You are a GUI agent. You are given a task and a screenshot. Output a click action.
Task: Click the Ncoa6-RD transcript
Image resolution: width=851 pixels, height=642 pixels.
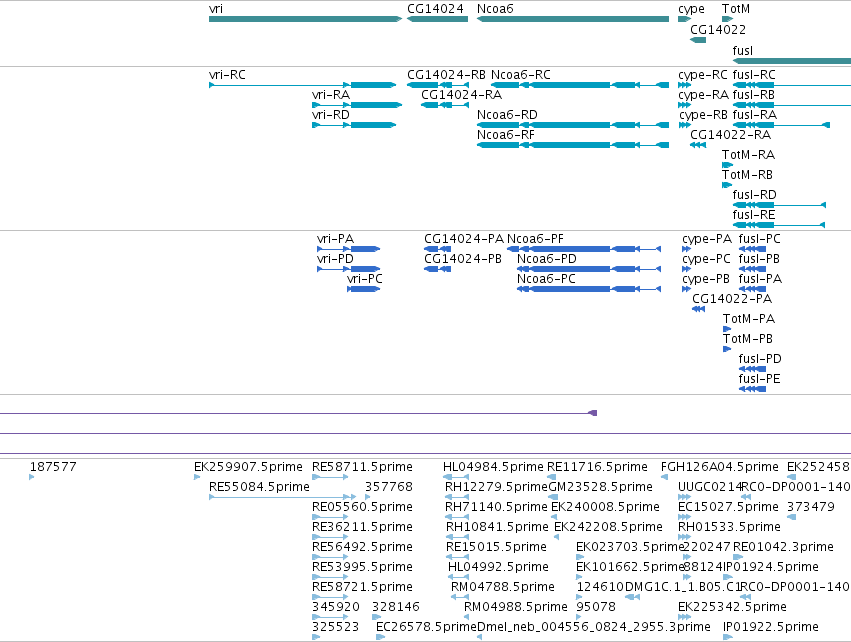pyautogui.click(x=573, y=125)
